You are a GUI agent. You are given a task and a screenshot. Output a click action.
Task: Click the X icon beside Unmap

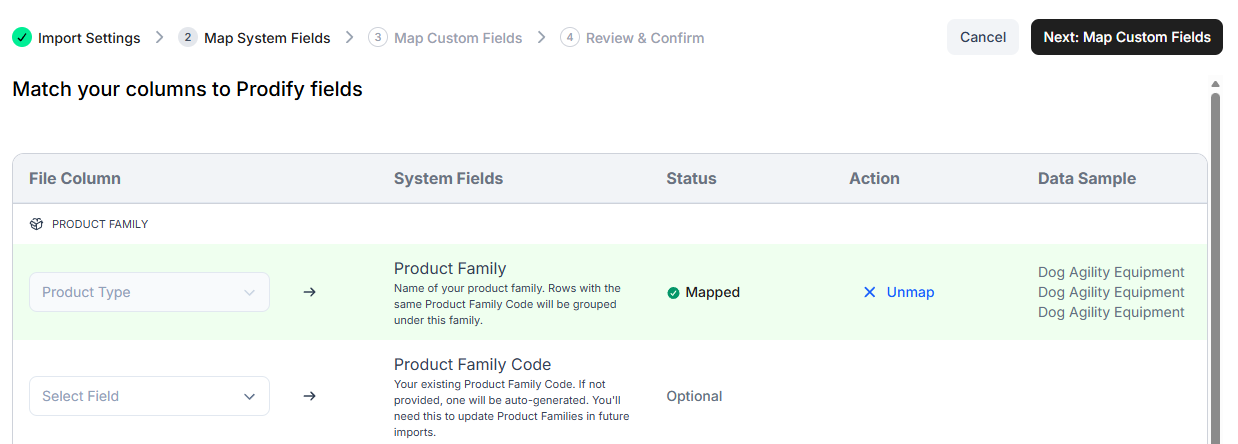[869, 292]
